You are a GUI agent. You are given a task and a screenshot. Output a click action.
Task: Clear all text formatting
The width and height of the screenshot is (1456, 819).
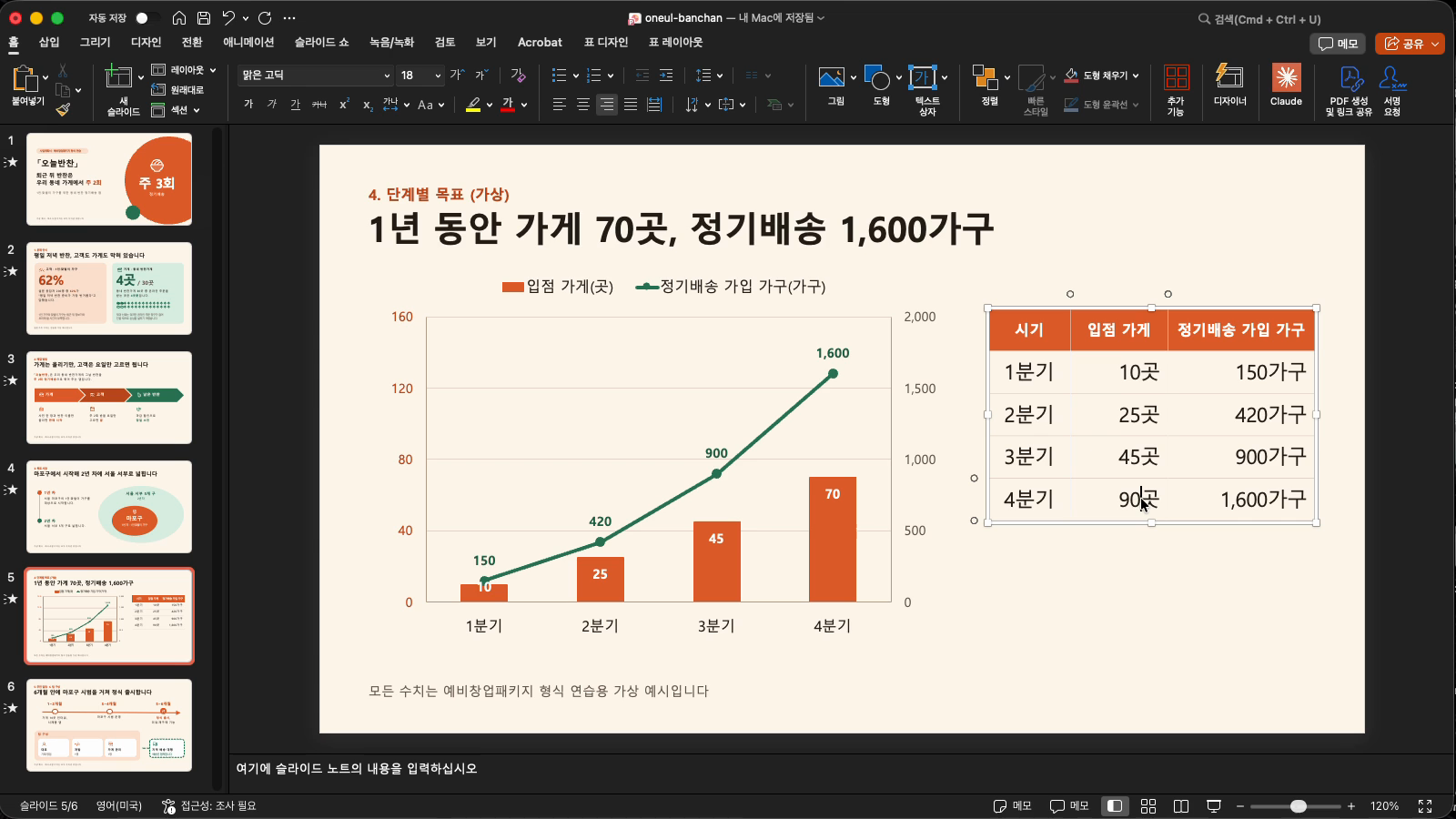[x=518, y=76]
